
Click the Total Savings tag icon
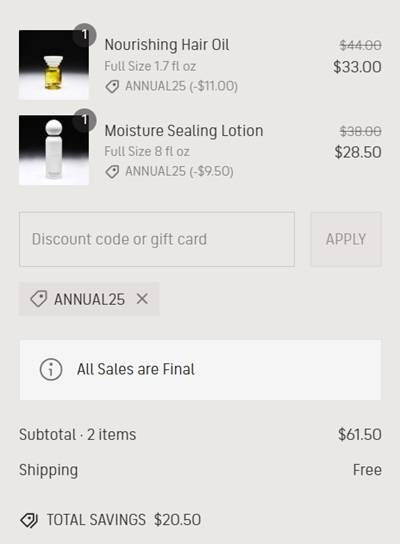coord(29,520)
